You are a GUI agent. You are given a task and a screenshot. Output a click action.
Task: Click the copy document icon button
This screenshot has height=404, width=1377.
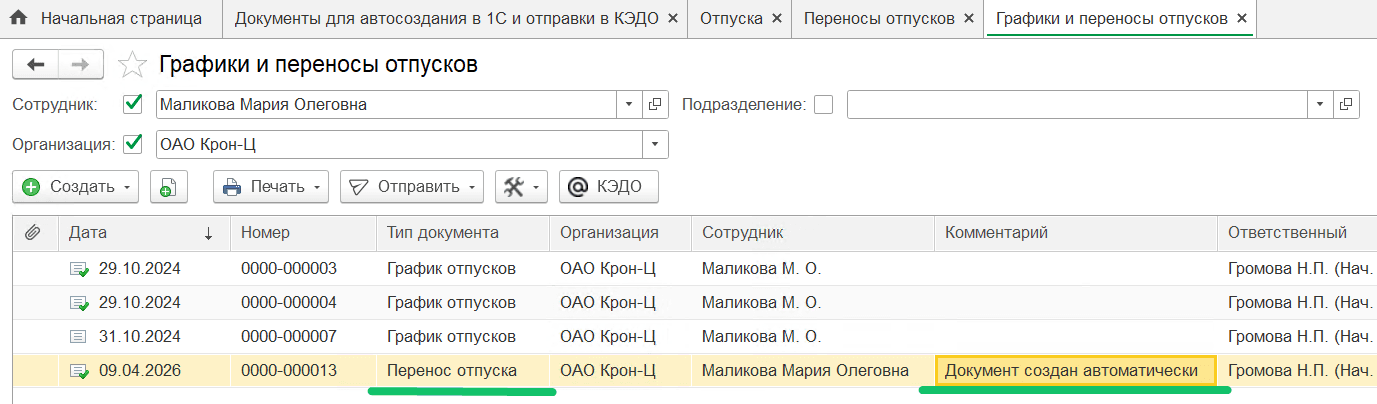click(169, 187)
